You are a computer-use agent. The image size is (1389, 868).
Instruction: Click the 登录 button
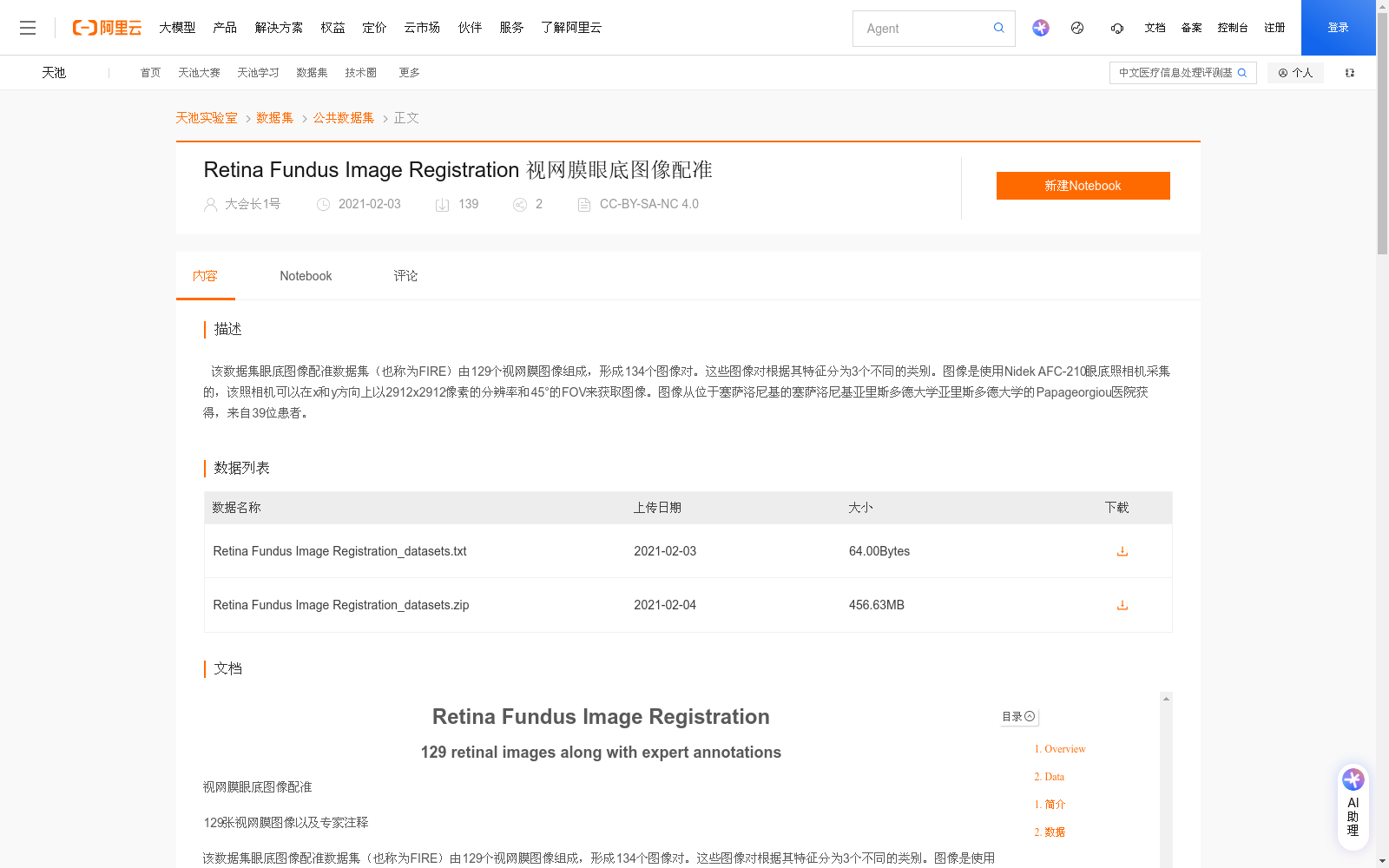coord(1338,28)
